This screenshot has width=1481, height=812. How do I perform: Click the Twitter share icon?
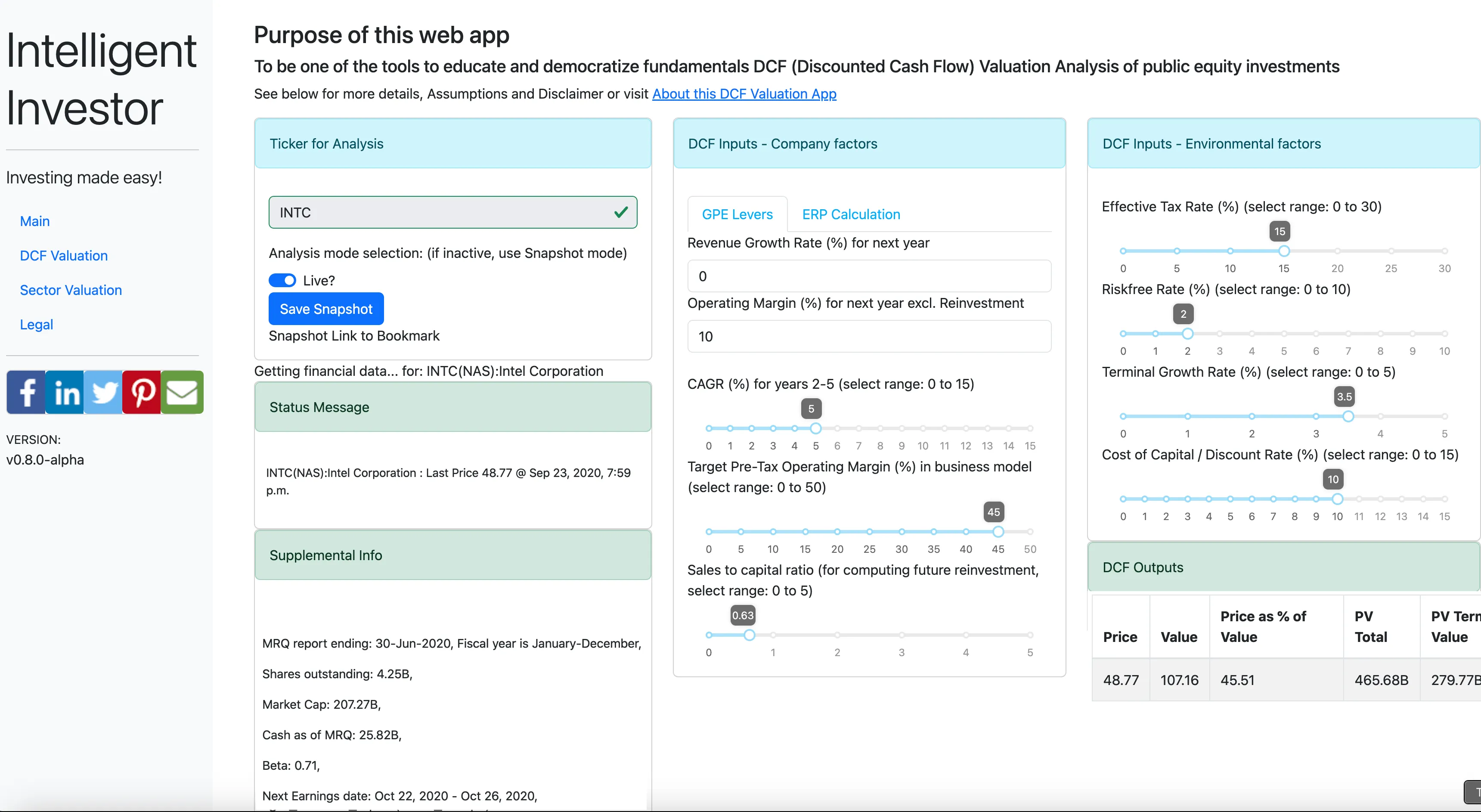coord(103,392)
